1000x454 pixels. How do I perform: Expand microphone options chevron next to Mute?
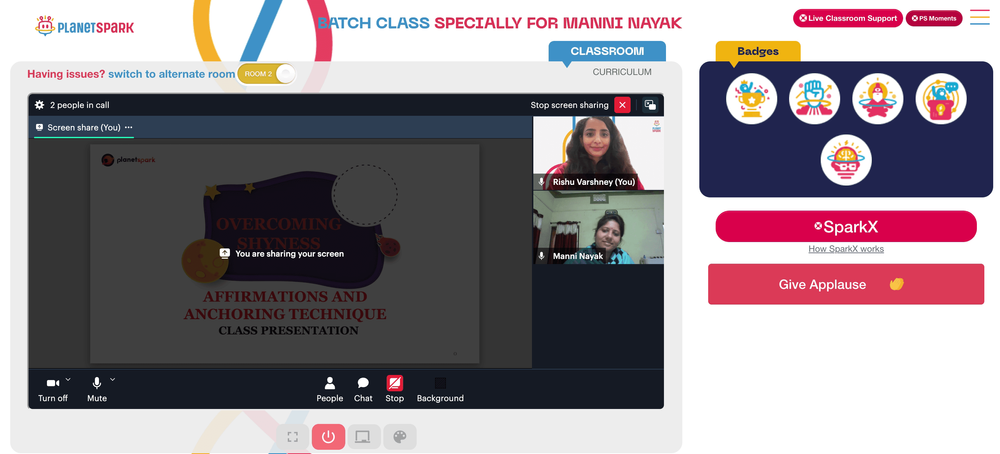click(113, 379)
